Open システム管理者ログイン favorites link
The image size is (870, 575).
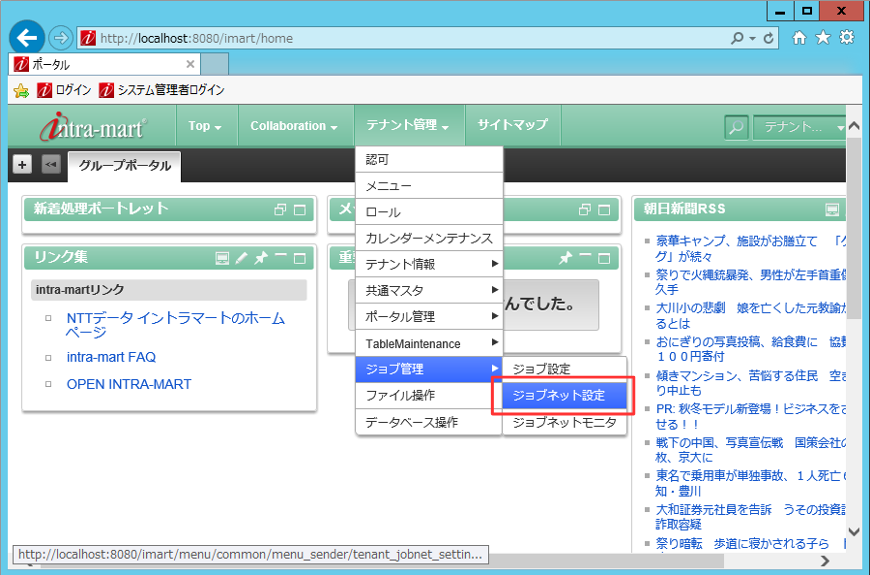click(162, 90)
